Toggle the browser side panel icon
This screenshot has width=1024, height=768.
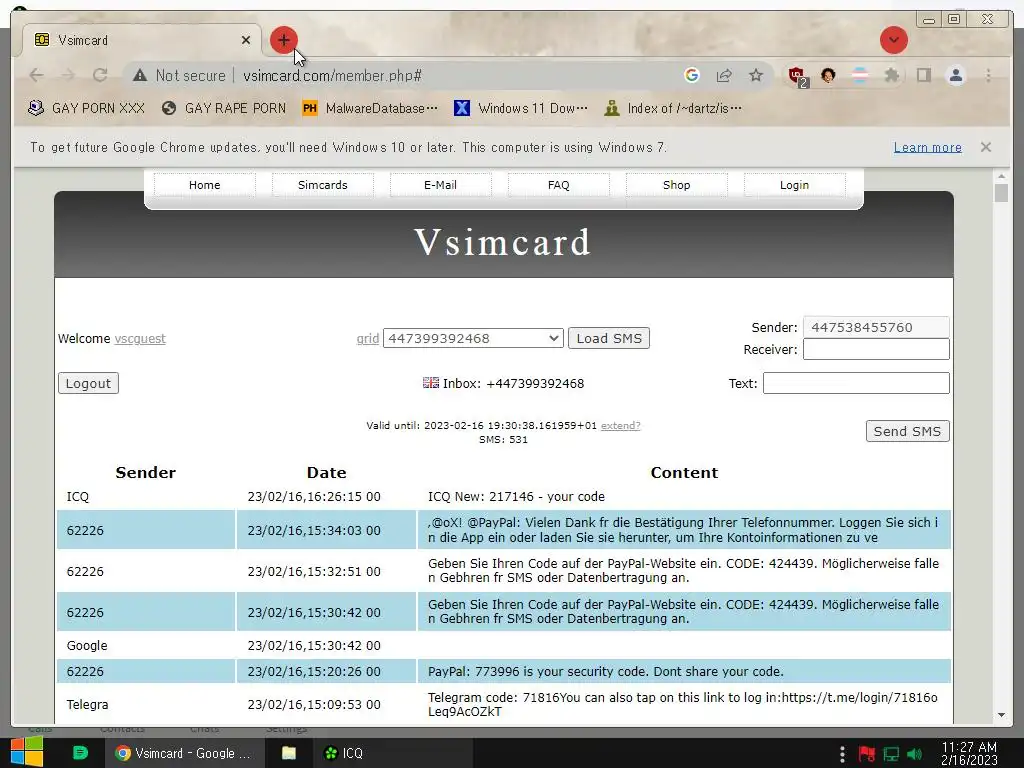click(923, 76)
